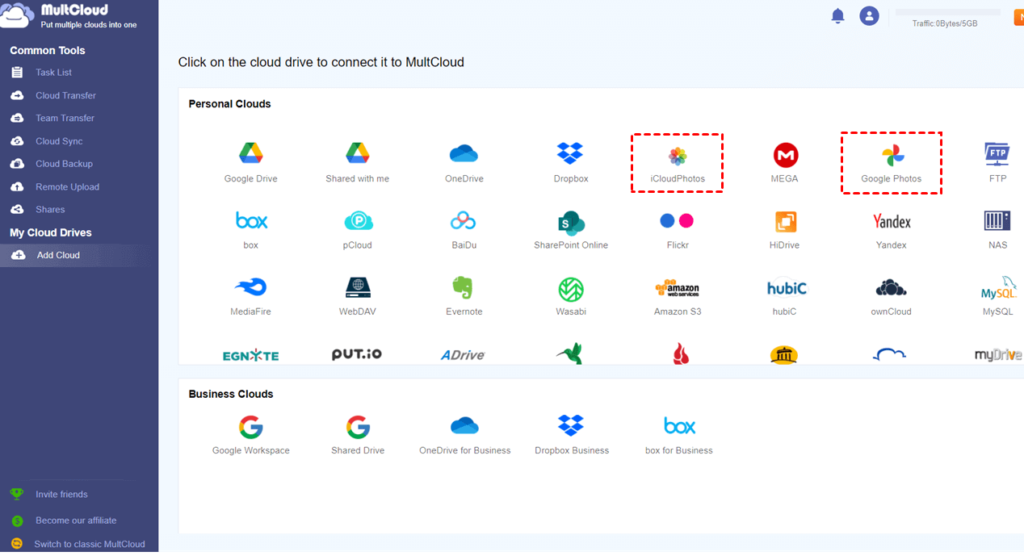
Task: Add the myDrive cloud logo
Action: tap(999, 355)
